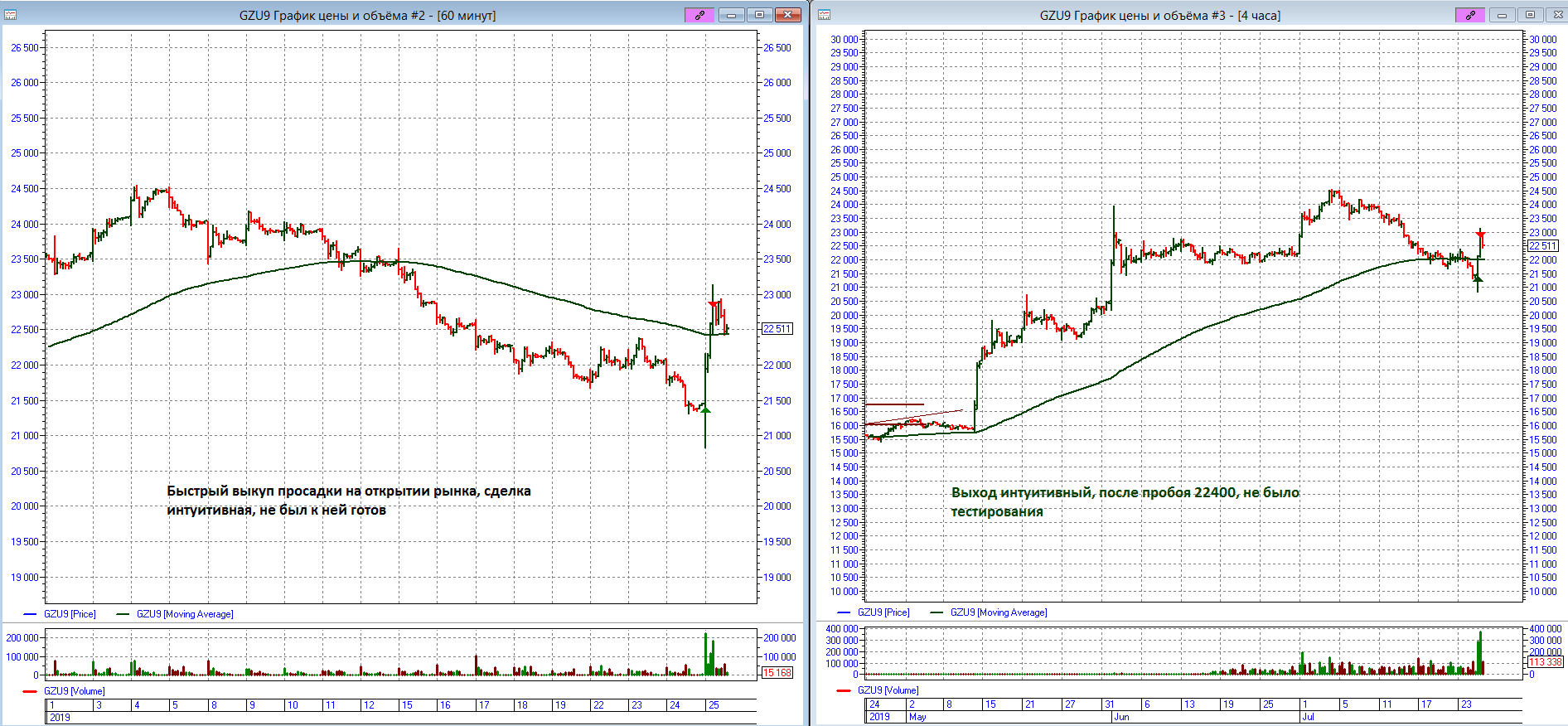Open the window icon menu of chart #3
Viewport: 1568px width, 726px height.
click(825, 15)
